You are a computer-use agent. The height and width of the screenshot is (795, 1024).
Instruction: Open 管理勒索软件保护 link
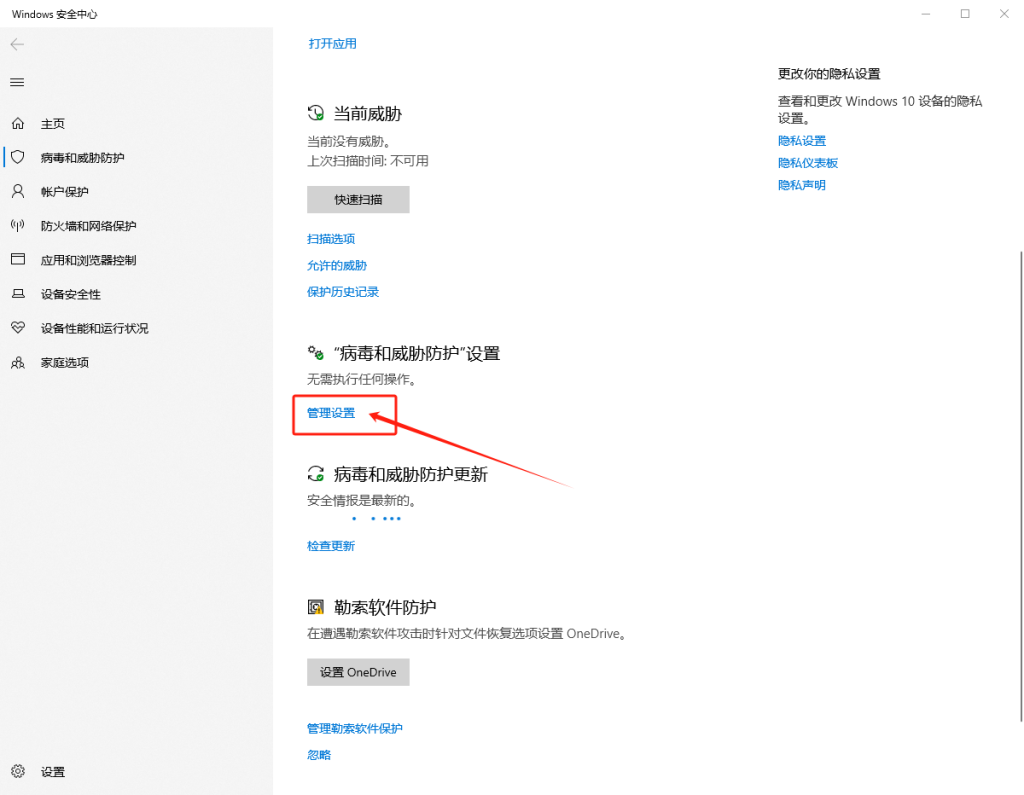tap(355, 728)
